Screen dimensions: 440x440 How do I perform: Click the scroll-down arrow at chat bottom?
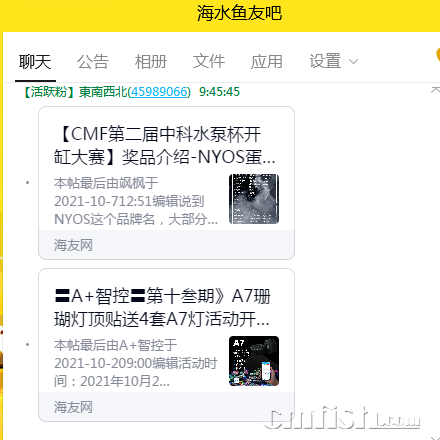pos(435,438)
